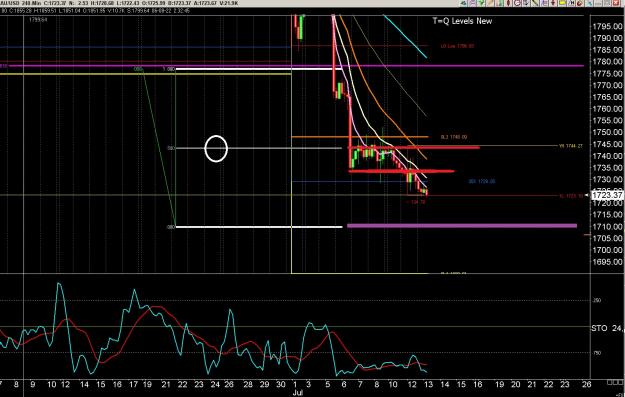Viewport: 625px width, 397px height.
Task: Click the orange 1748 level label
Action: point(454,137)
